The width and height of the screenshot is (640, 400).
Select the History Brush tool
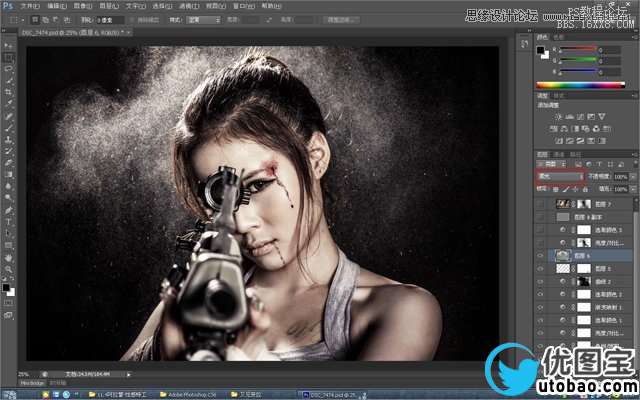pyautogui.click(x=9, y=151)
